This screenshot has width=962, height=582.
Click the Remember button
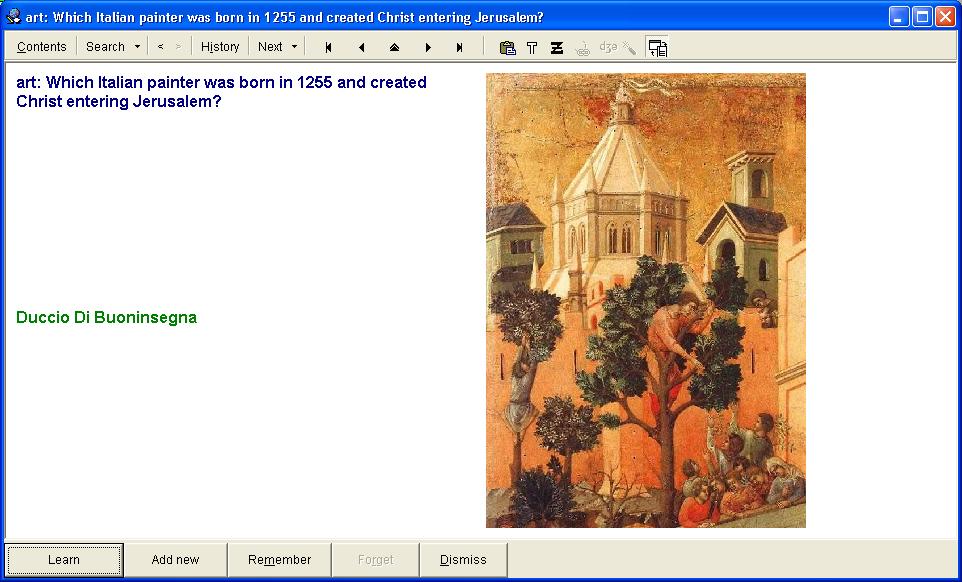(x=280, y=560)
